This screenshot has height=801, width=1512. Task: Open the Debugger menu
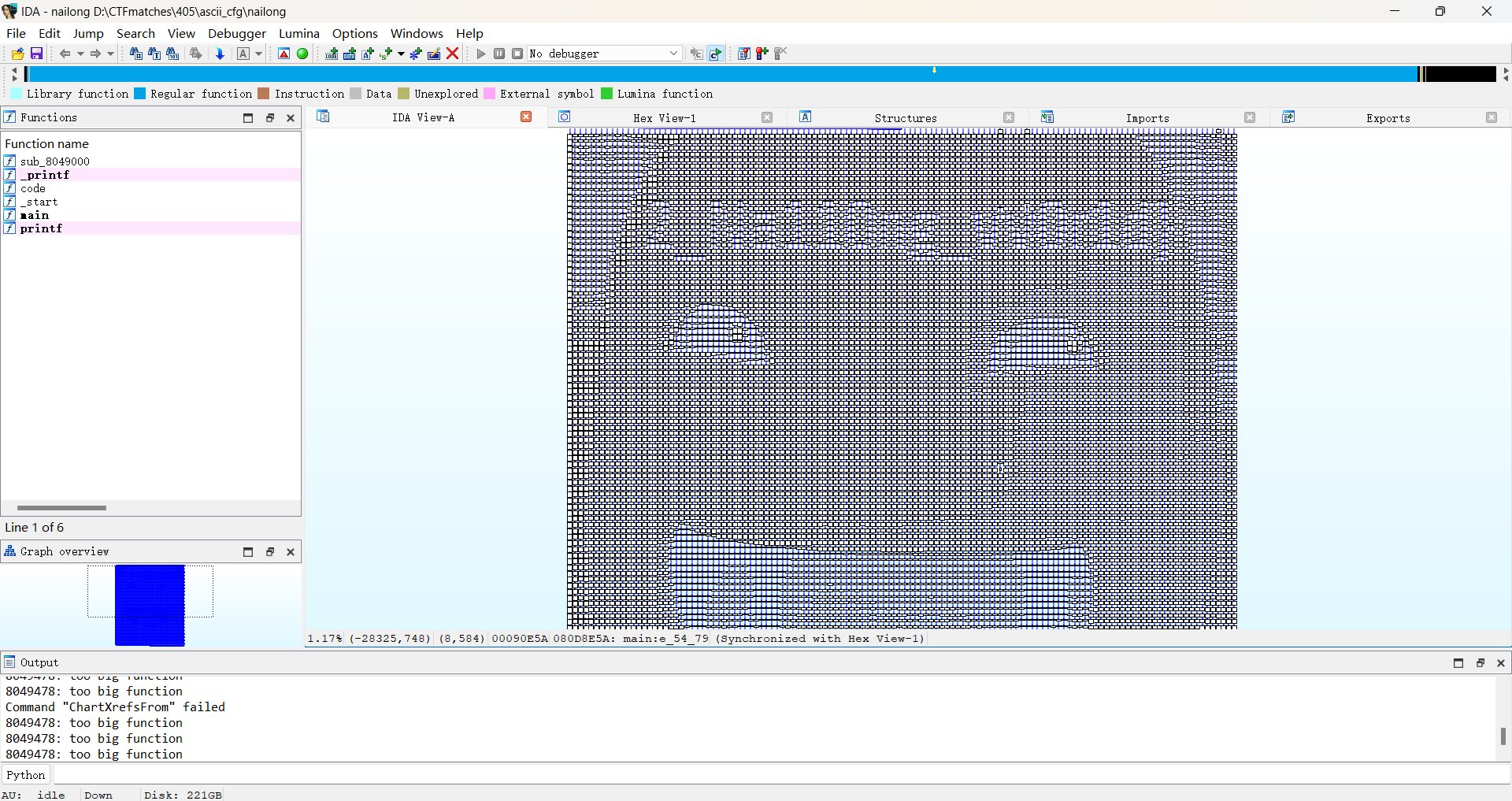click(236, 33)
